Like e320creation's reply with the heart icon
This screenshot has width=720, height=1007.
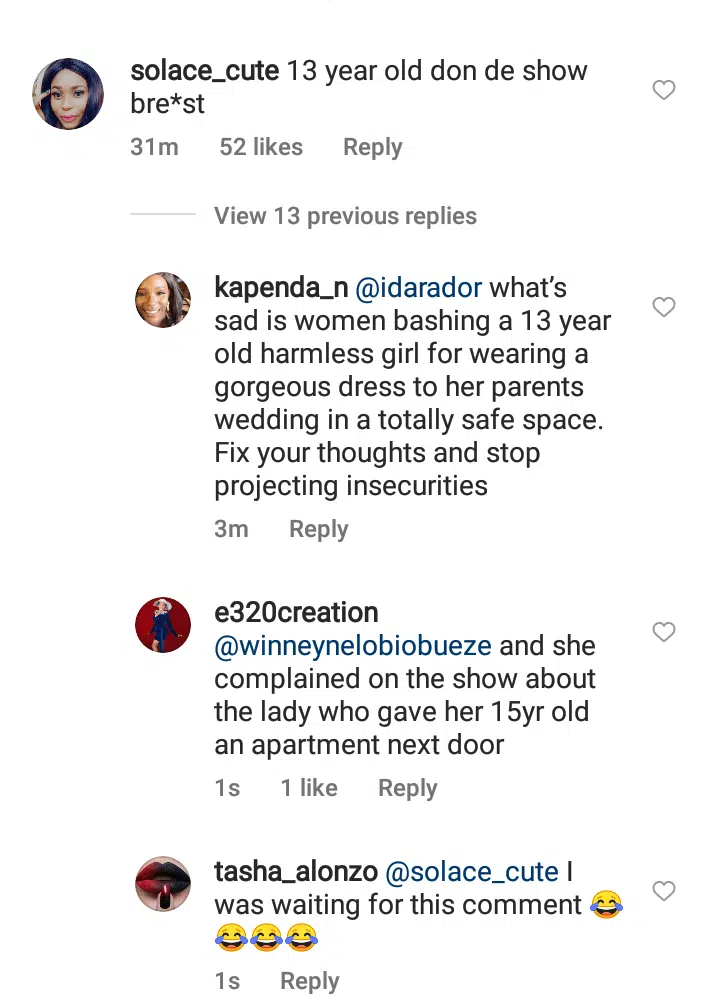point(663,632)
